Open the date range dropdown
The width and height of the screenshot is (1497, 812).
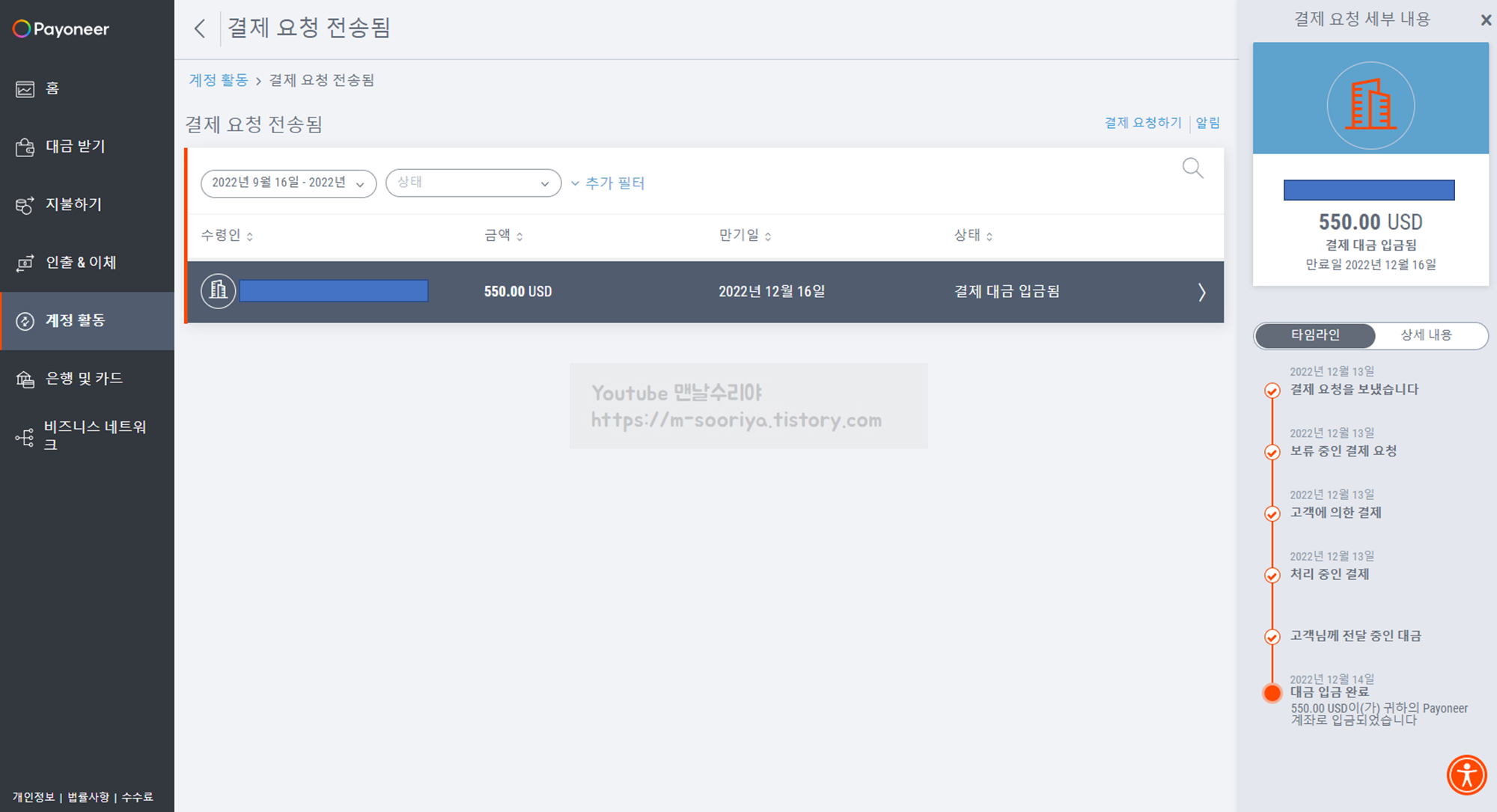click(x=288, y=183)
